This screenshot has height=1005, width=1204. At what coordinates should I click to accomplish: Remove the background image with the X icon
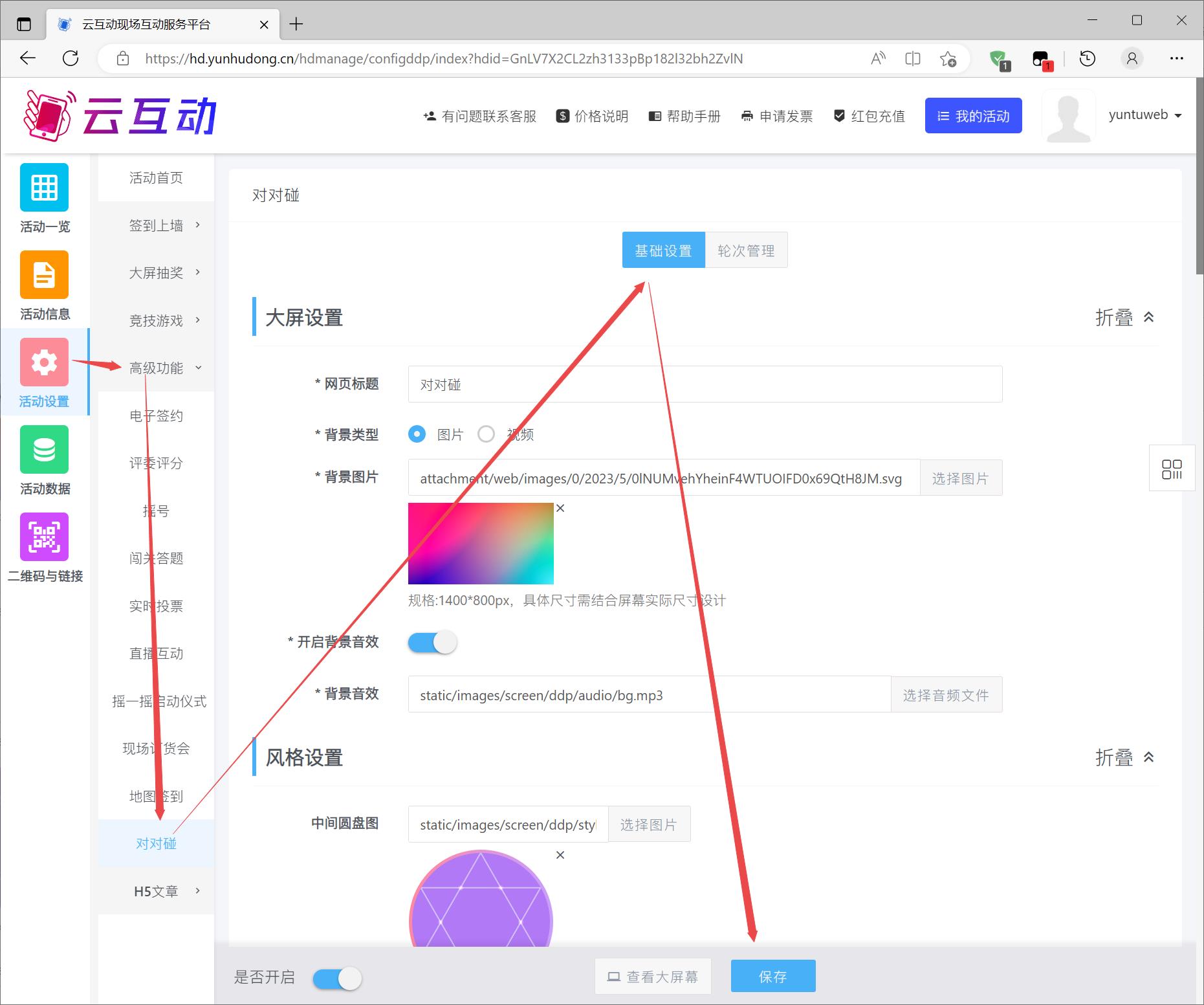[560, 509]
